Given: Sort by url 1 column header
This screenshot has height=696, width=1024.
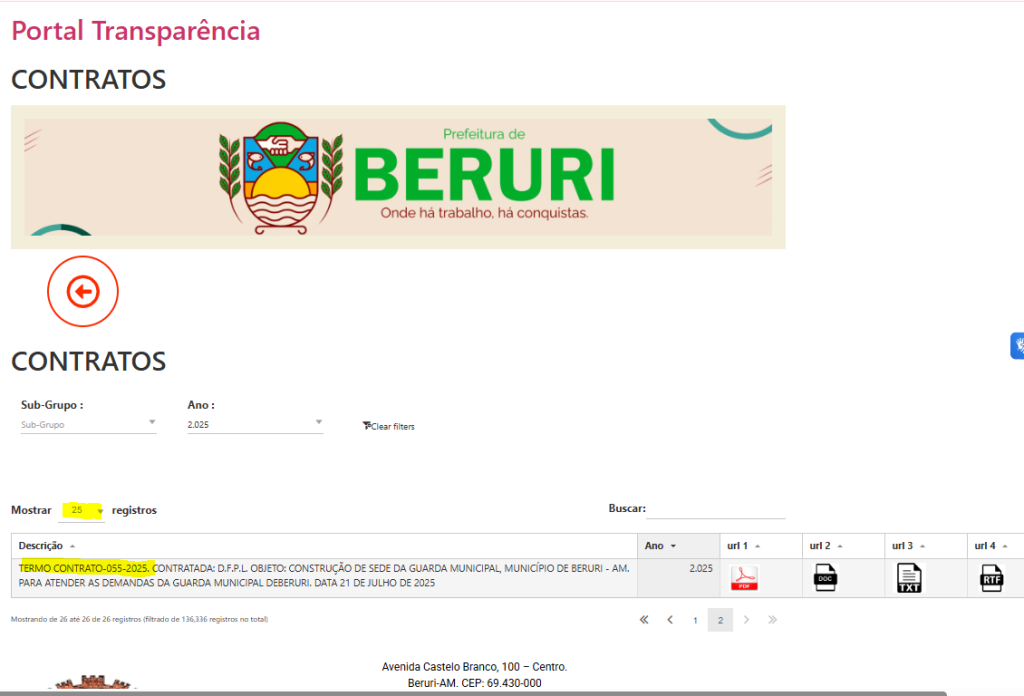Looking at the screenshot, I should 738,546.
